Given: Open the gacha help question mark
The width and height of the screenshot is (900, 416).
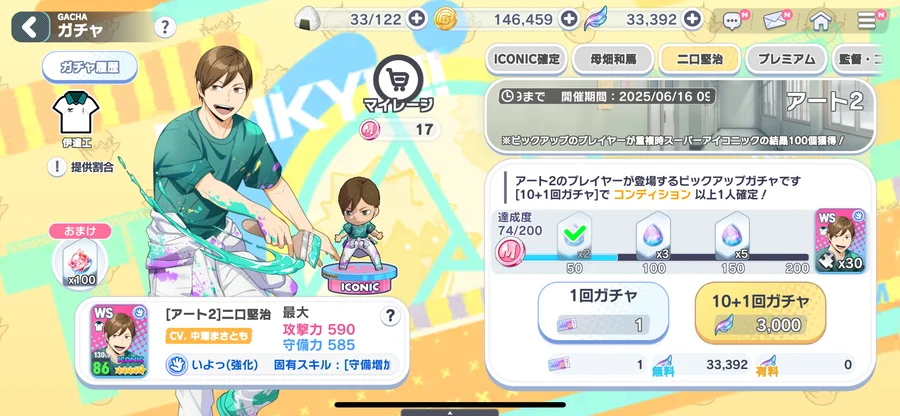Looking at the screenshot, I should tap(165, 26).
